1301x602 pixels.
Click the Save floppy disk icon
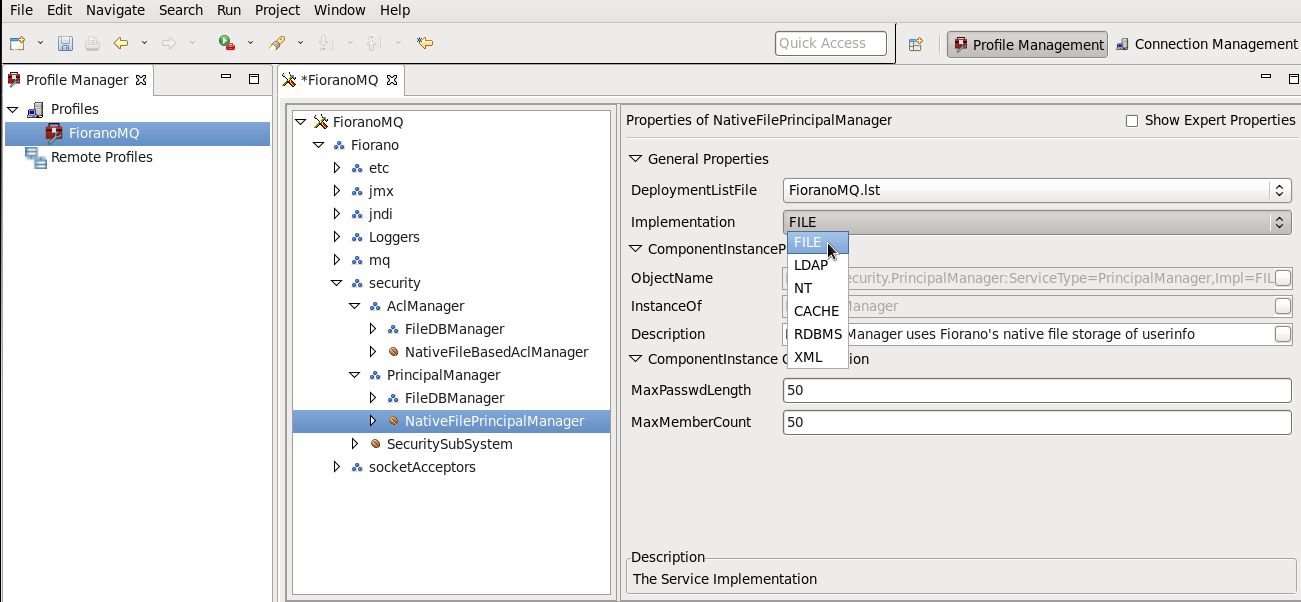65,43
